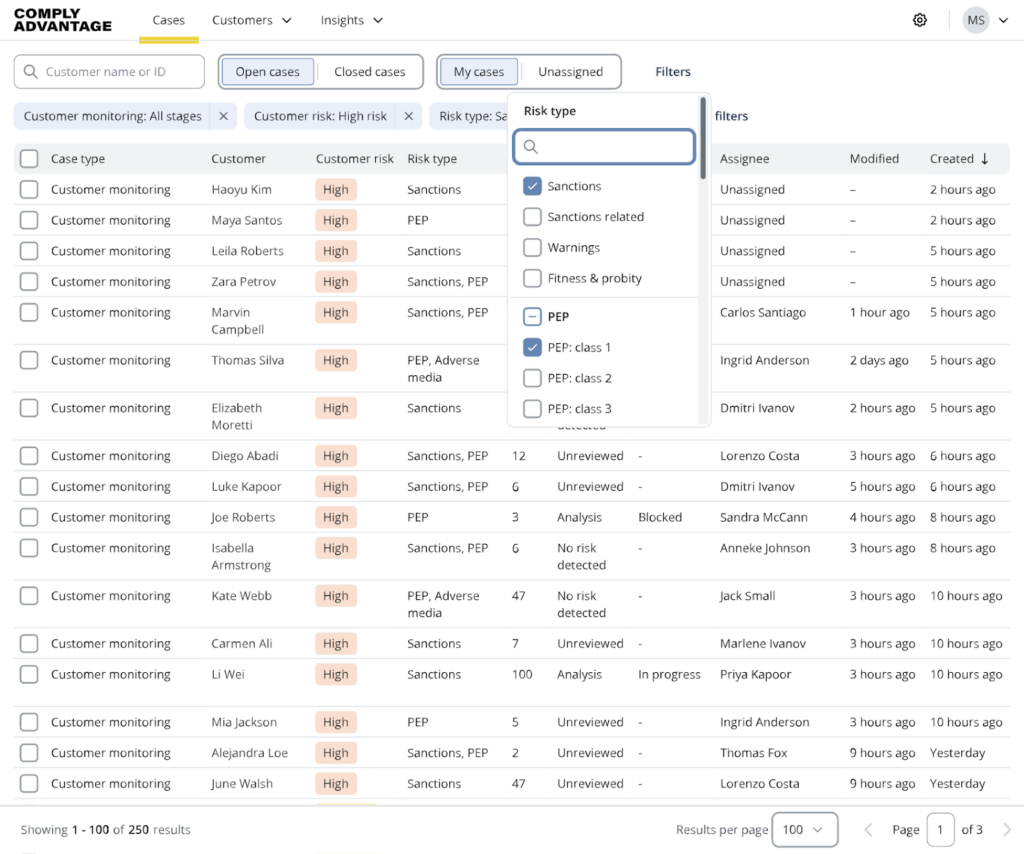1024x854 pixels.
Task: Open the settings gear icon
Action: 920,20
